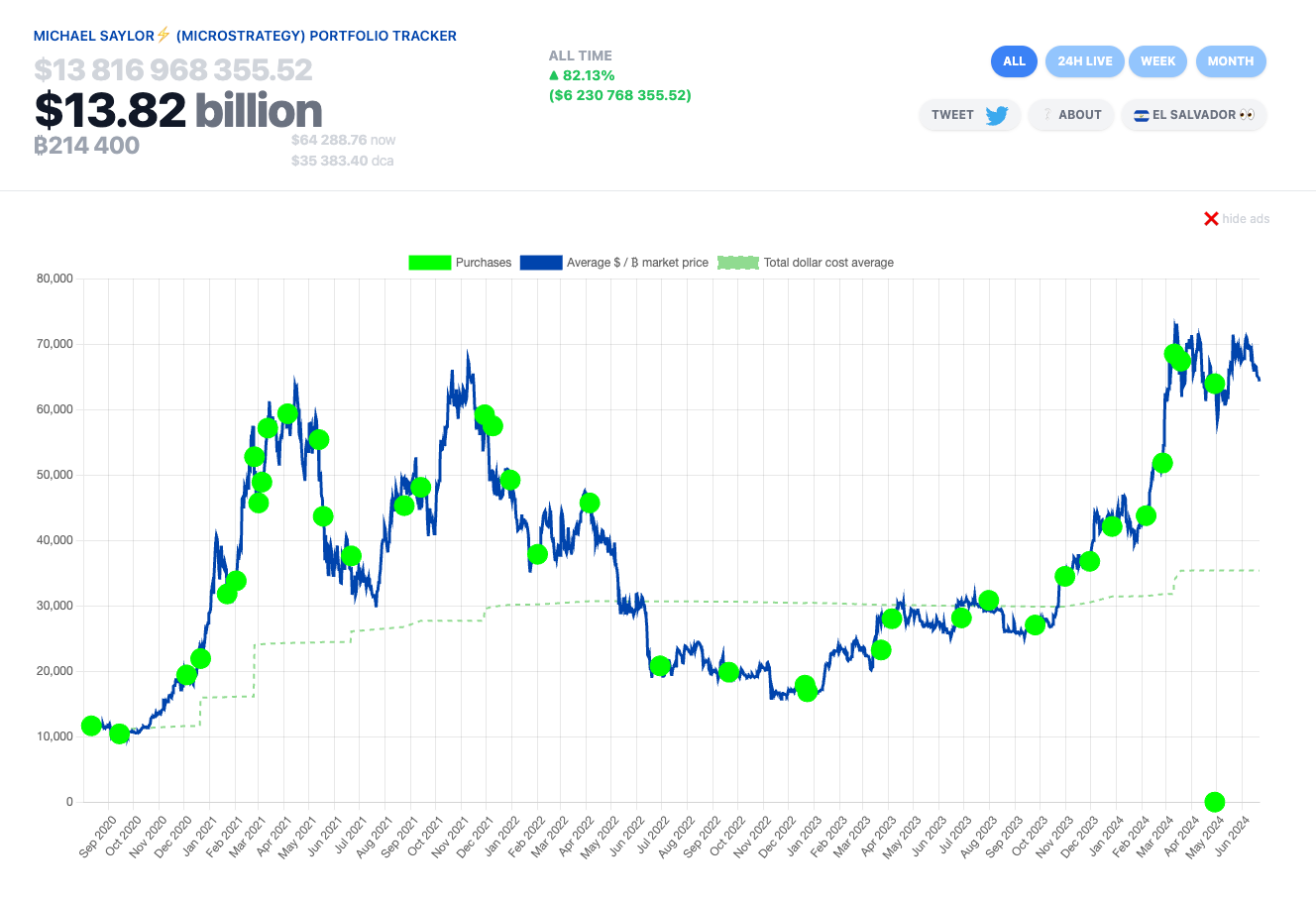The width and height of the screenshot is (1316, 902).
Task: Click the lightning bolt icon in title
Action: click(164, 35)
